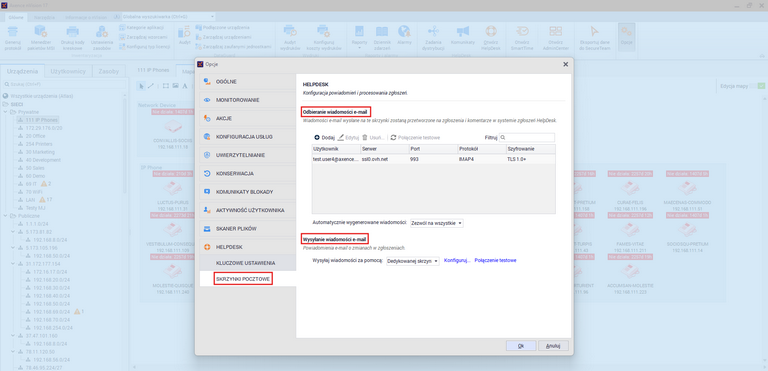Click Konfiguruj typ licencji in ribbon
Image resolution: width=768 pixels, height=371 pixels.
click(145, 47)
